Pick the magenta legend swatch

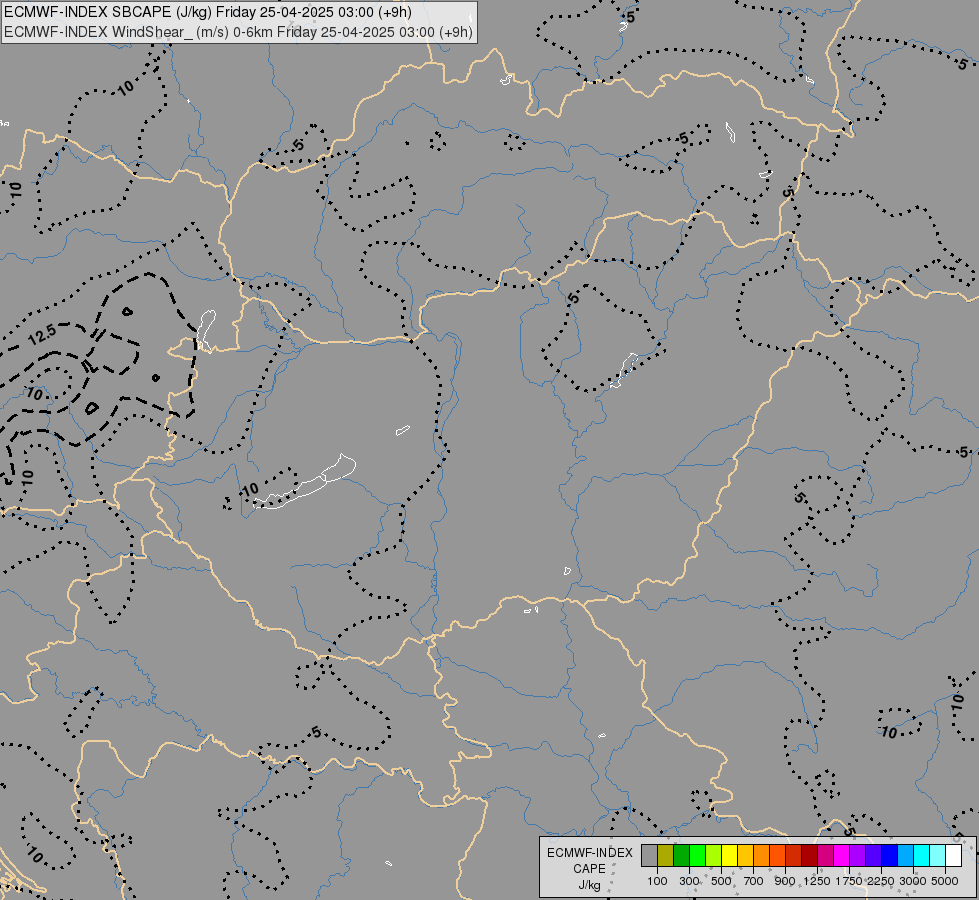point(842,856)
